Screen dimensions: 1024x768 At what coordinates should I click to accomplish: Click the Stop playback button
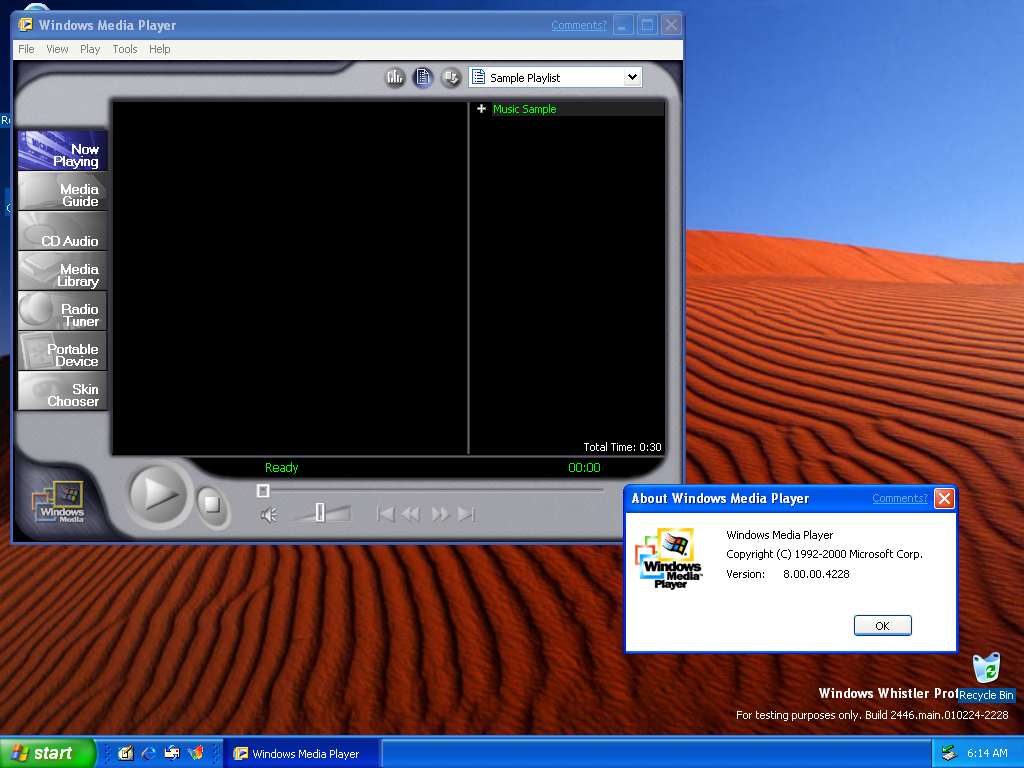[x=211, y=503]
